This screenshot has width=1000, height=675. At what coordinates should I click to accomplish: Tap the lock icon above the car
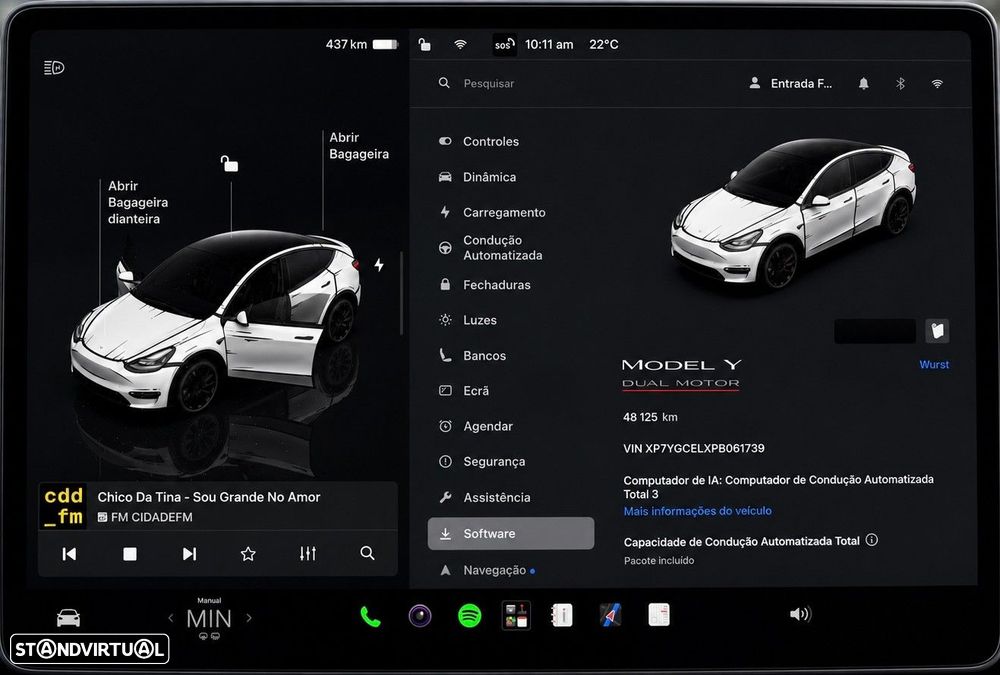[229, 163]
